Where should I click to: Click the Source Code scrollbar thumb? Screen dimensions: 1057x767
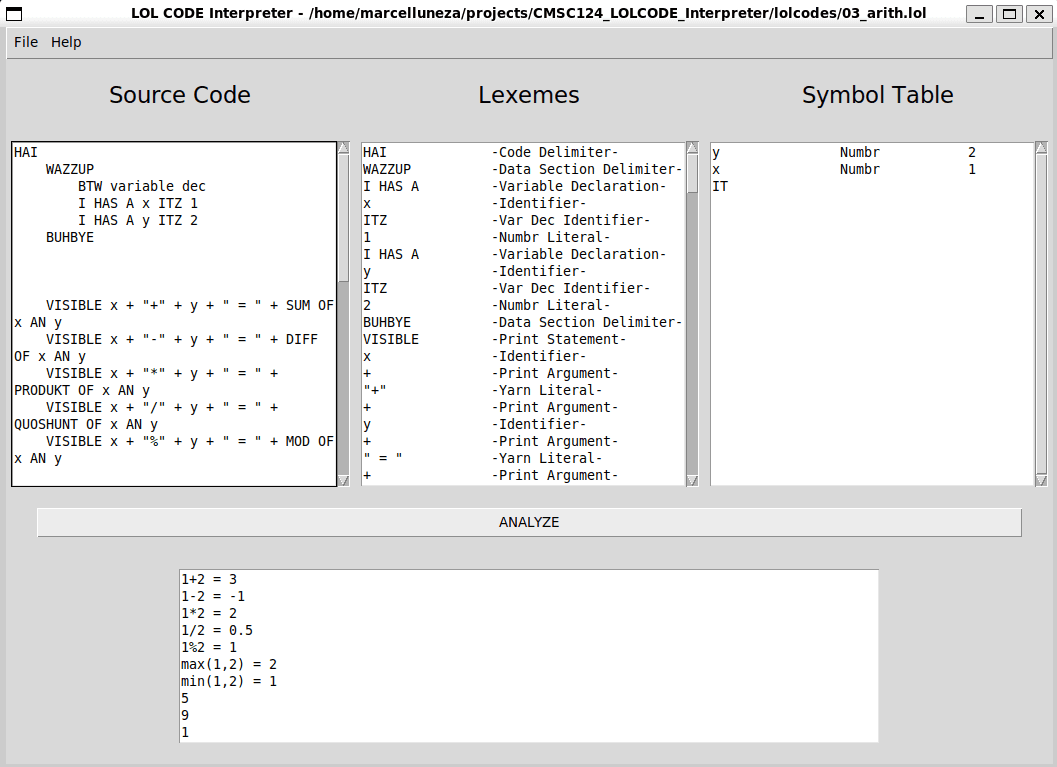tap(344, 218)
